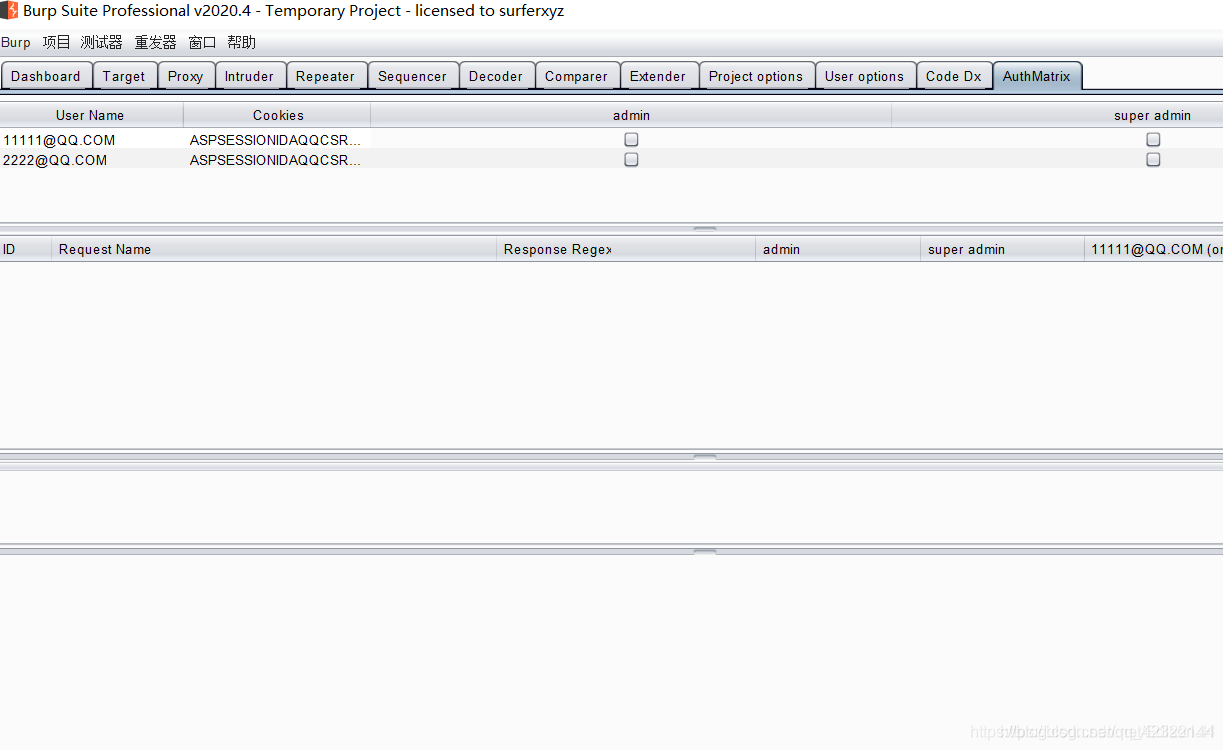The width and height of the screenshot is (1223, 750).
Task: Select the cookie cell for 11111@QQ.COM
Action: click(277, 140)
